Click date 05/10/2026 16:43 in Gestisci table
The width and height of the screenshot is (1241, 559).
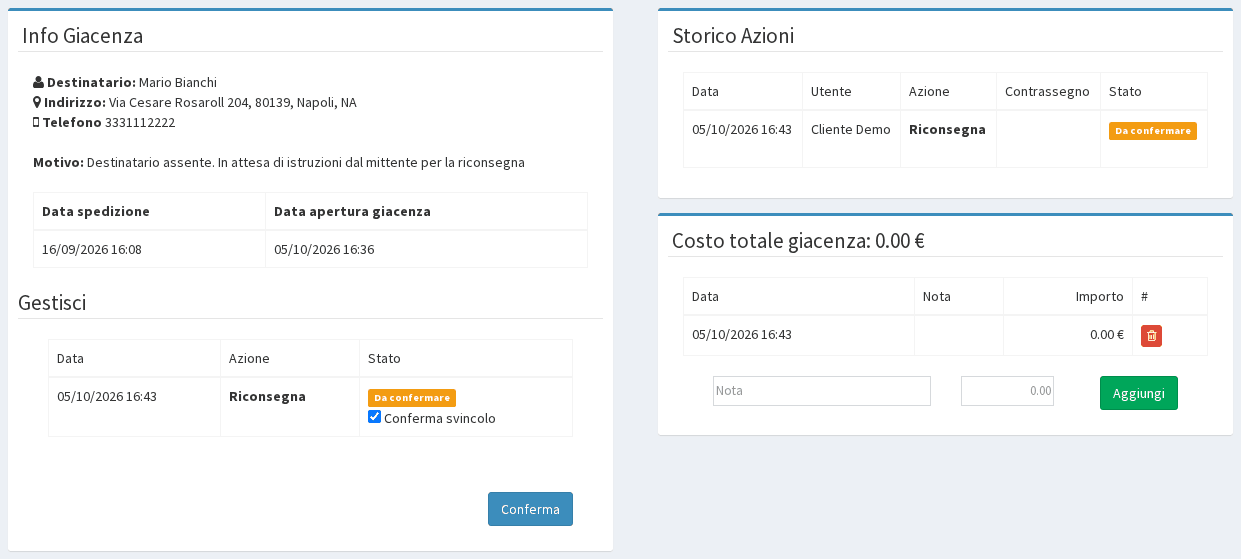tap(107, 396)
